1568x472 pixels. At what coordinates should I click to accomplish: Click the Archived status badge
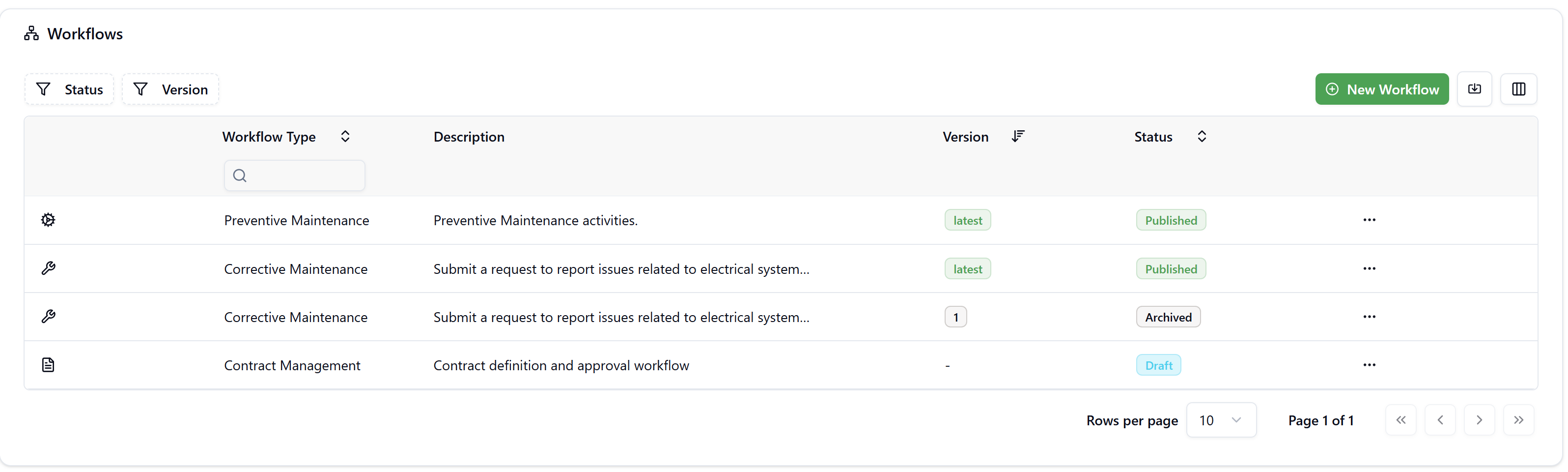pos(1168,317)
